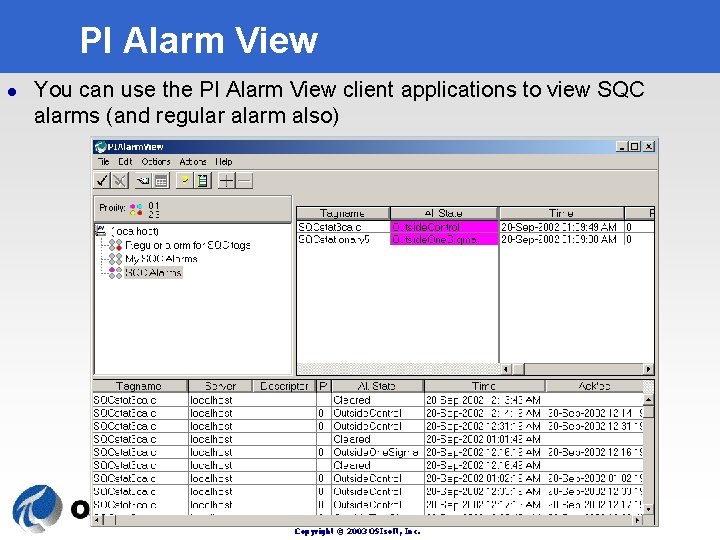720x540 pixels.
Task: Click lower list horizontal scrollbar left arrow
Action: pyautogui.click(x=97, y=520)
